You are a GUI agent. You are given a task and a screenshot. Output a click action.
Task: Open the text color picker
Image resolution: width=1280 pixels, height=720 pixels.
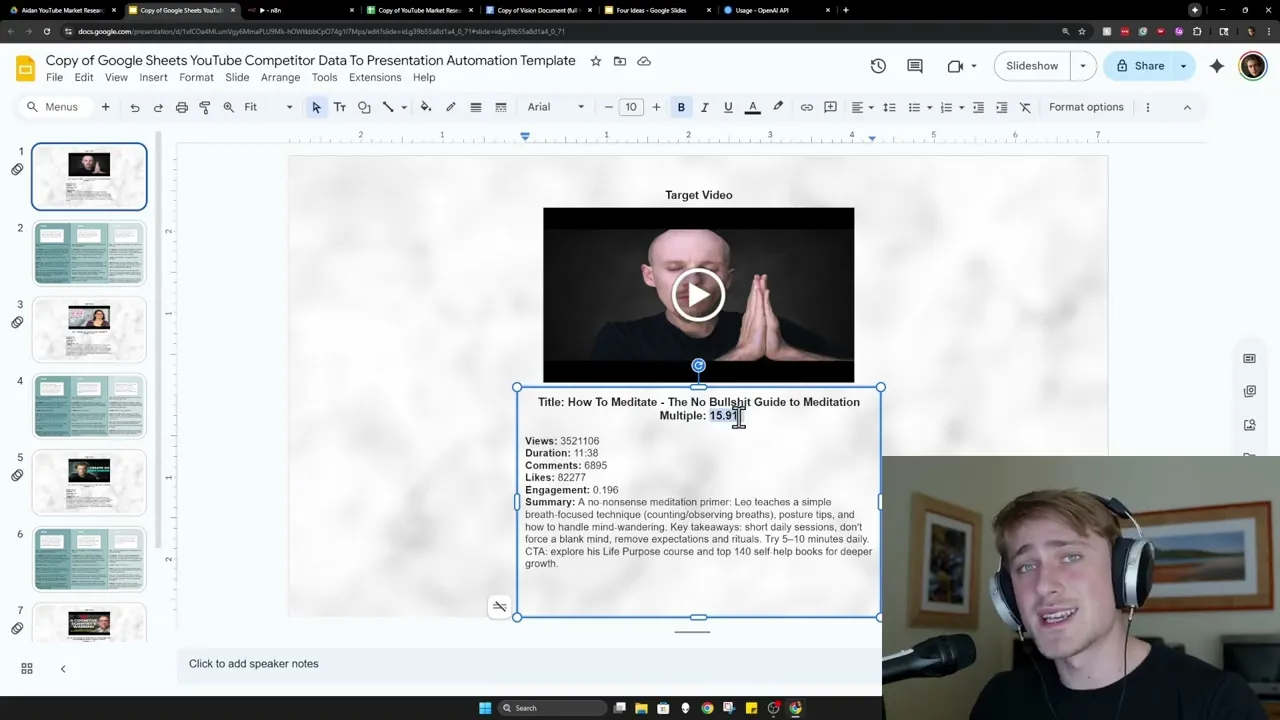[753, 107]
